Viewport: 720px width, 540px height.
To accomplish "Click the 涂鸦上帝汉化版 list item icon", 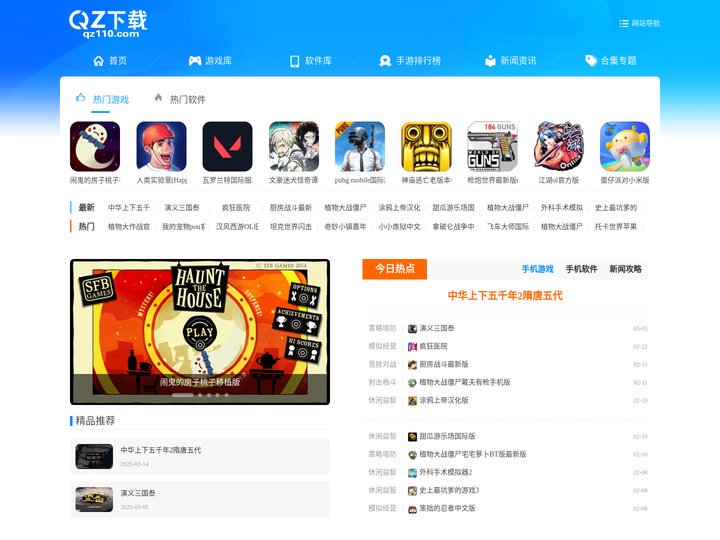I will [412, 400].
